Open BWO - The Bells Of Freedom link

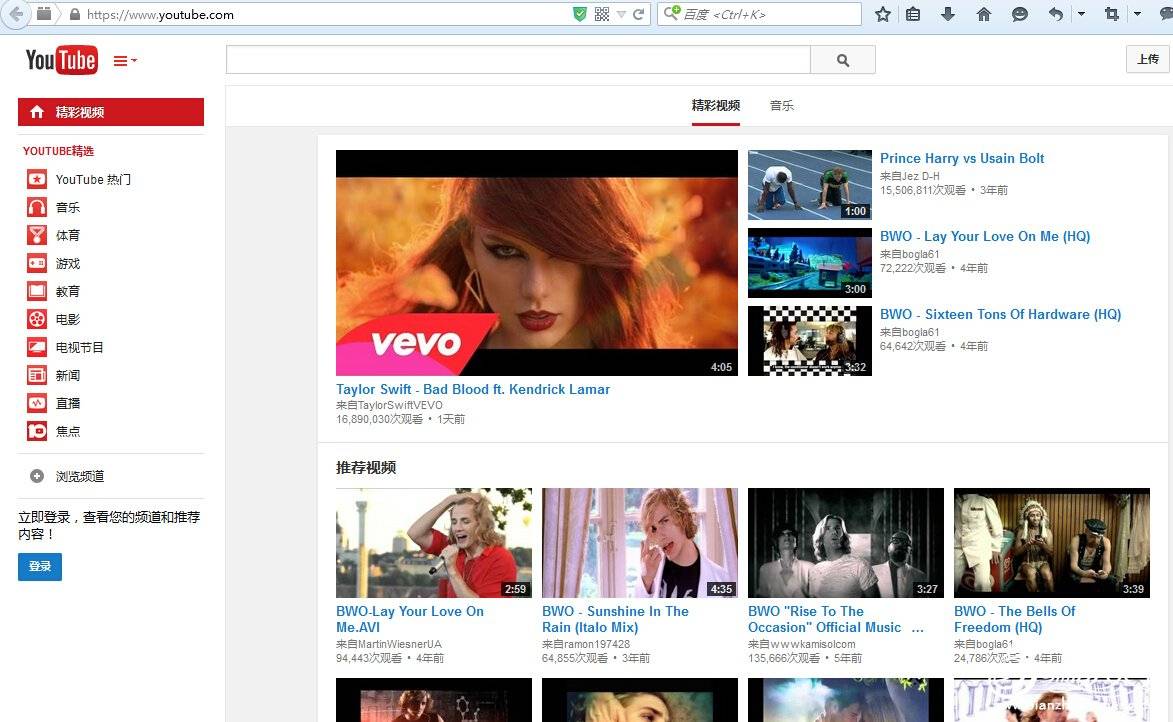click(1014, 619)
